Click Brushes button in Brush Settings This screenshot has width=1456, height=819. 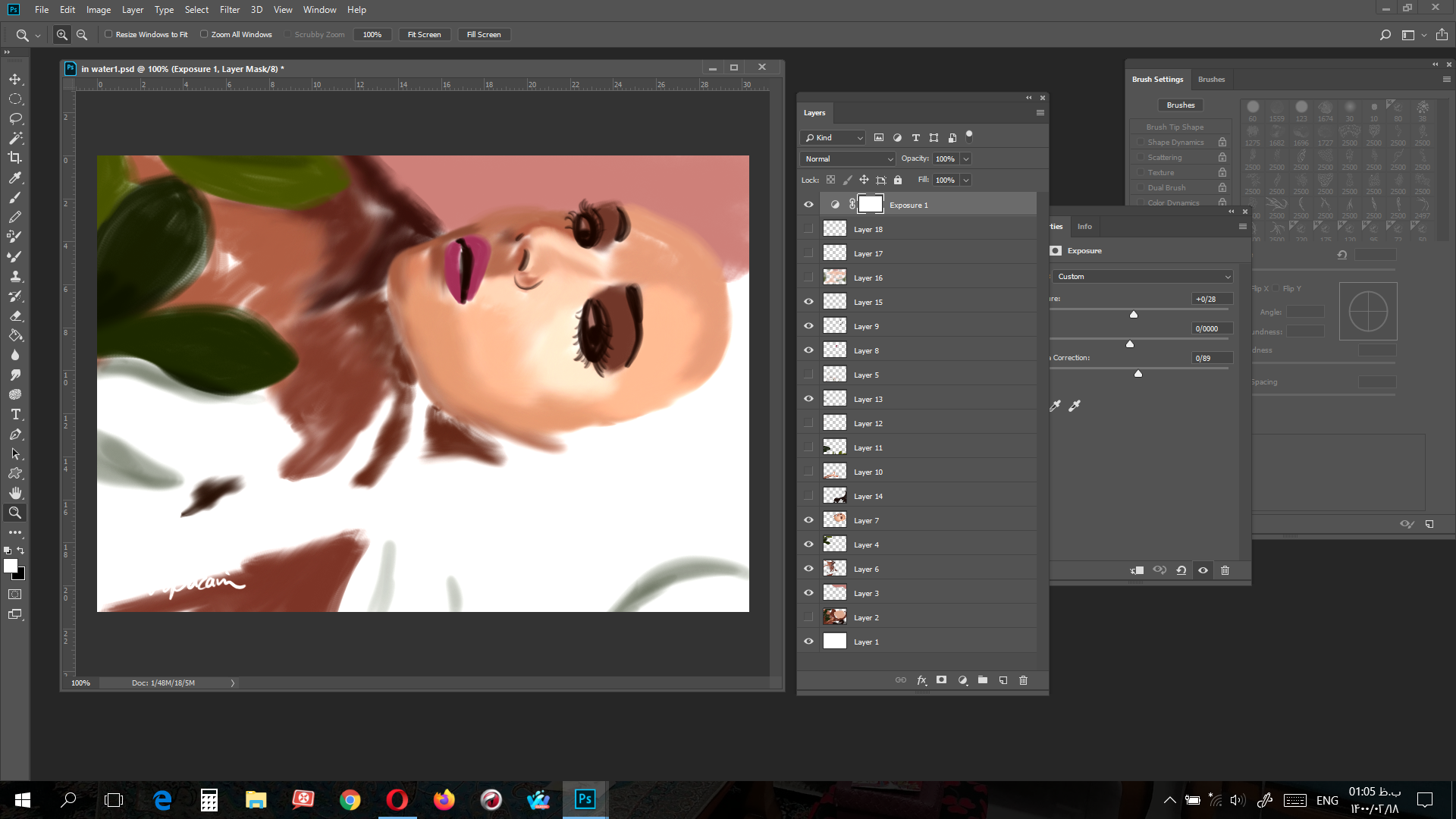pyautogui.click(x=1181, y=105)
